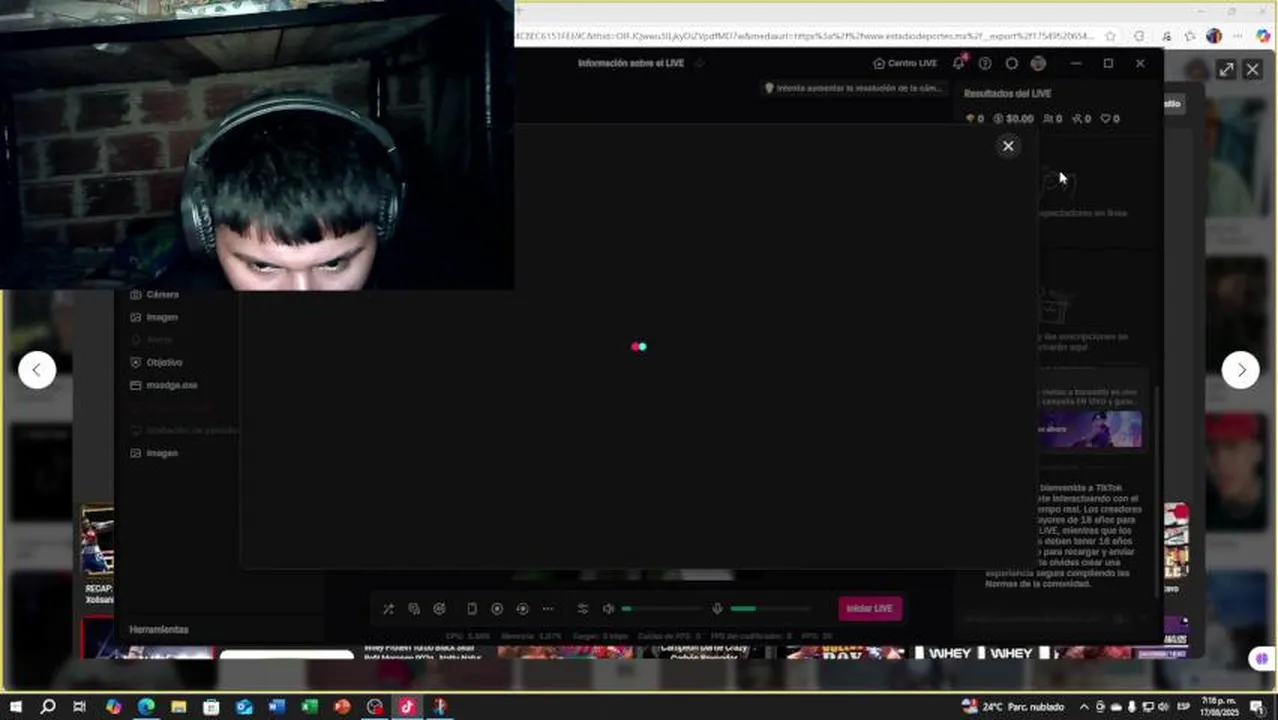Click the camera resolution tip banner

pyautogui.click(x=854, y=88)
